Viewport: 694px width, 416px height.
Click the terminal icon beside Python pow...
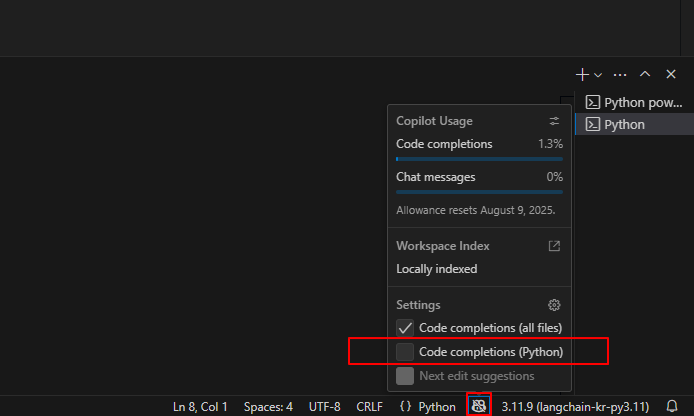pos(592,102)
